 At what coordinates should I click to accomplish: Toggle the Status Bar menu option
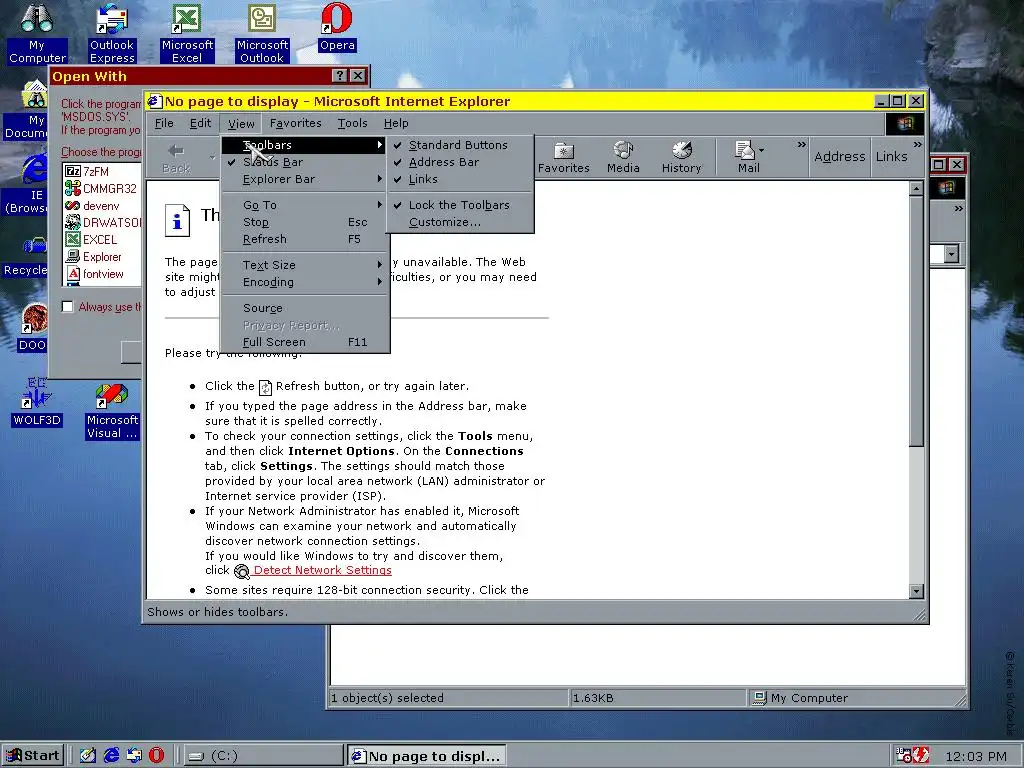click(305, 162)
